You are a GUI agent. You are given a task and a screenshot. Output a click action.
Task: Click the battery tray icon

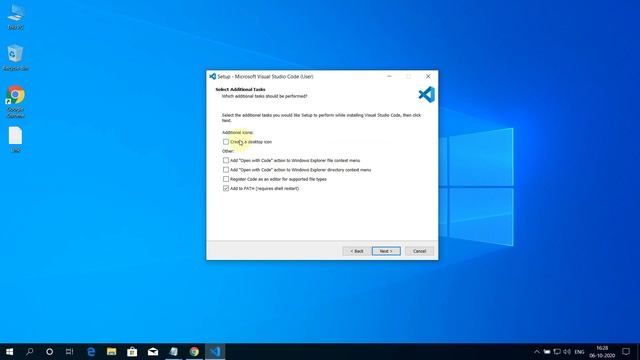point(547,351)
